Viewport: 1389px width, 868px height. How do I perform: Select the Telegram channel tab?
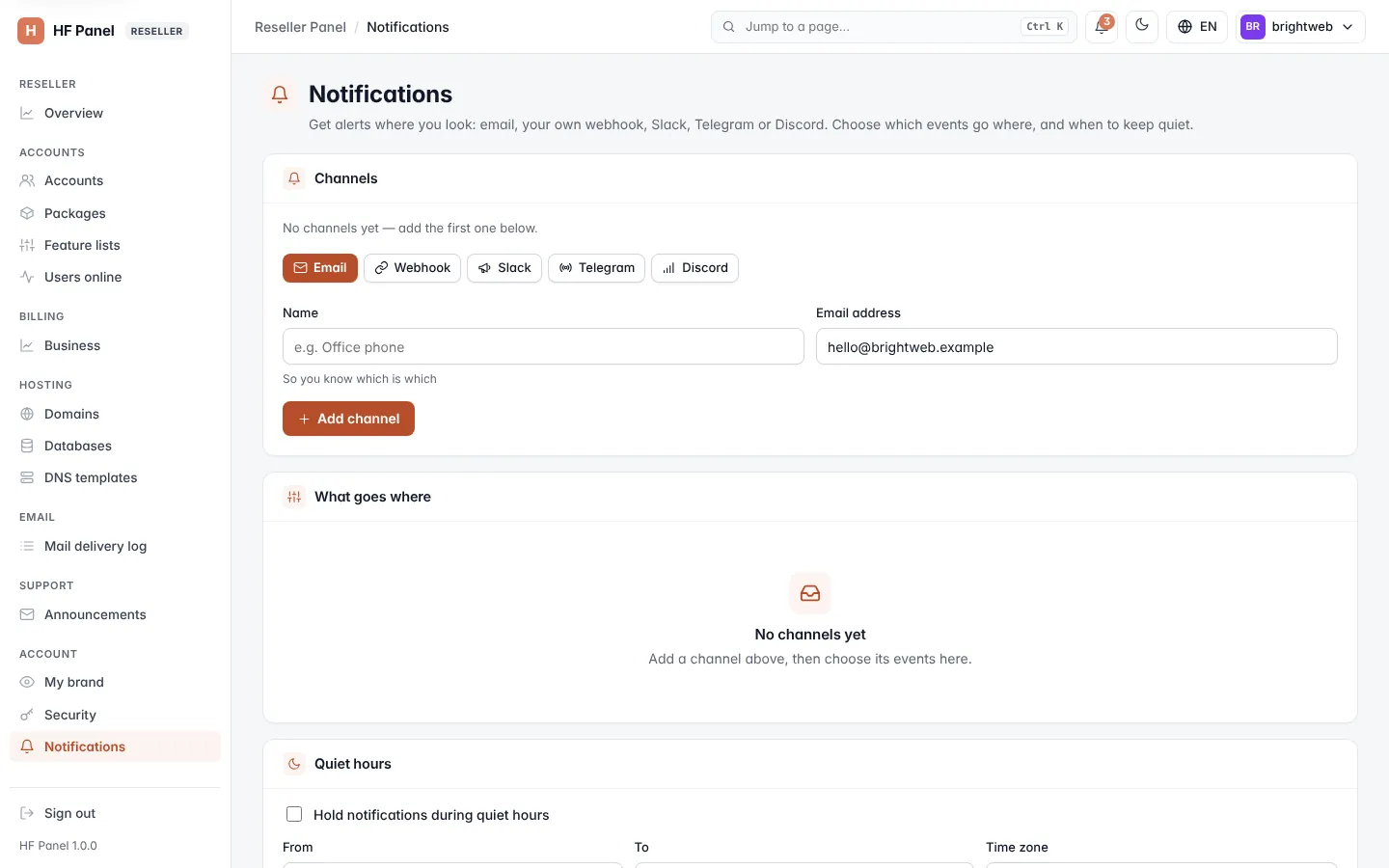click(x=596, y=268)
